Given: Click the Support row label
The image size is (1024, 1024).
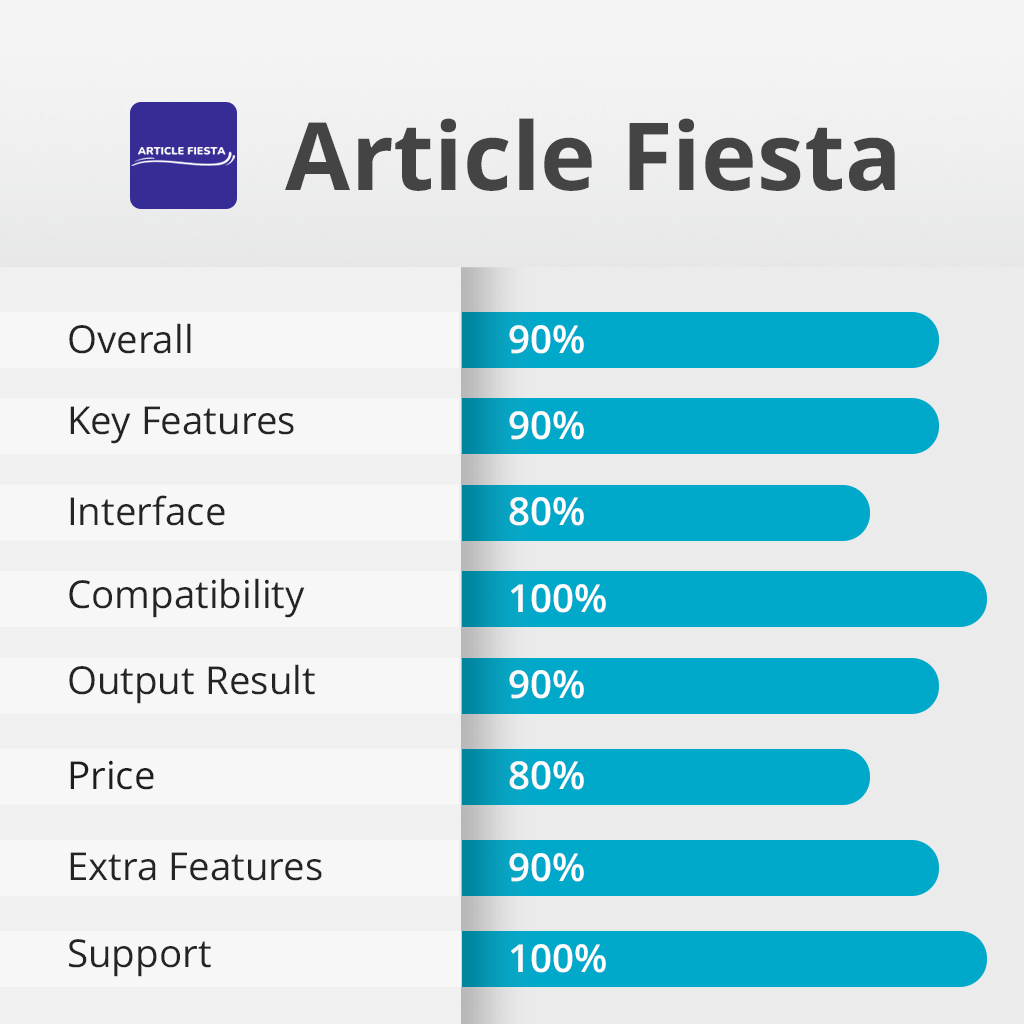Looking at the screenshot, I should click(139, 955).
